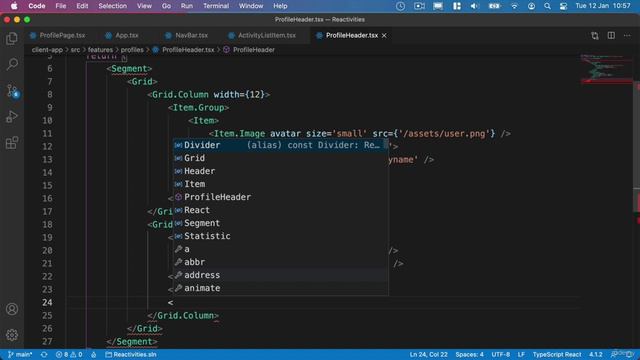Open the Terminal menu
Image resolution: width=640 pixels, height=360 pixels.
click(216, 6)
